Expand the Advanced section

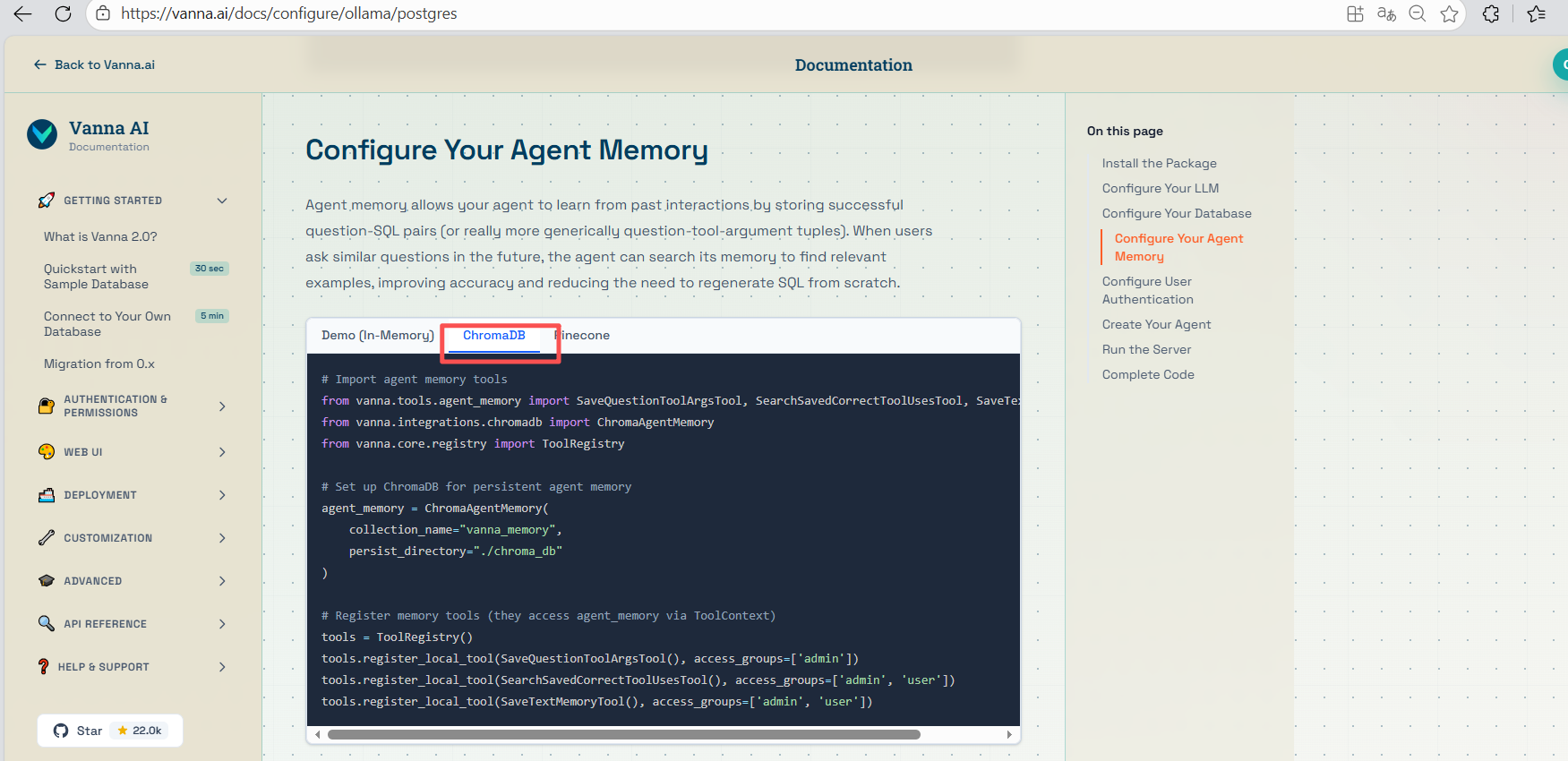click(x=222, y=581)
